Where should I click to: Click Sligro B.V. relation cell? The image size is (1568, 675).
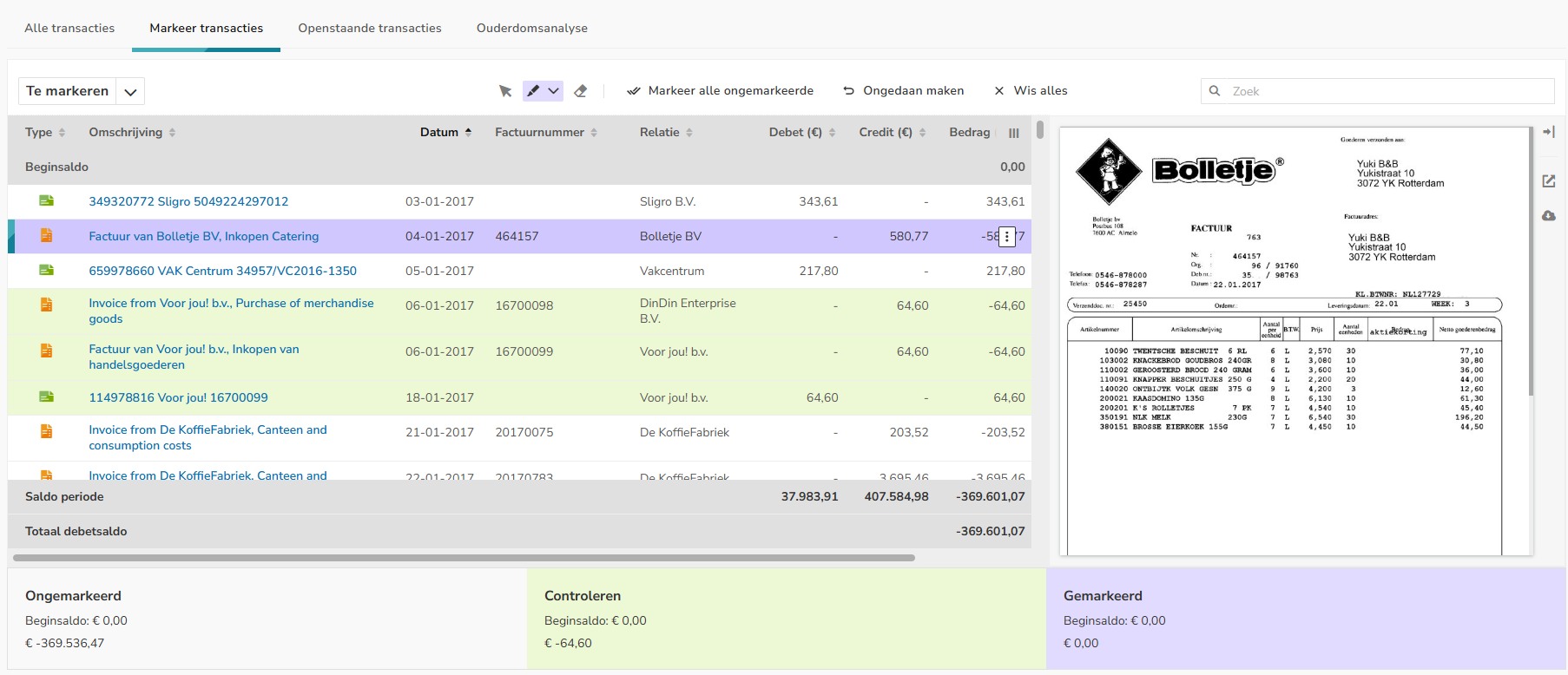668,201
